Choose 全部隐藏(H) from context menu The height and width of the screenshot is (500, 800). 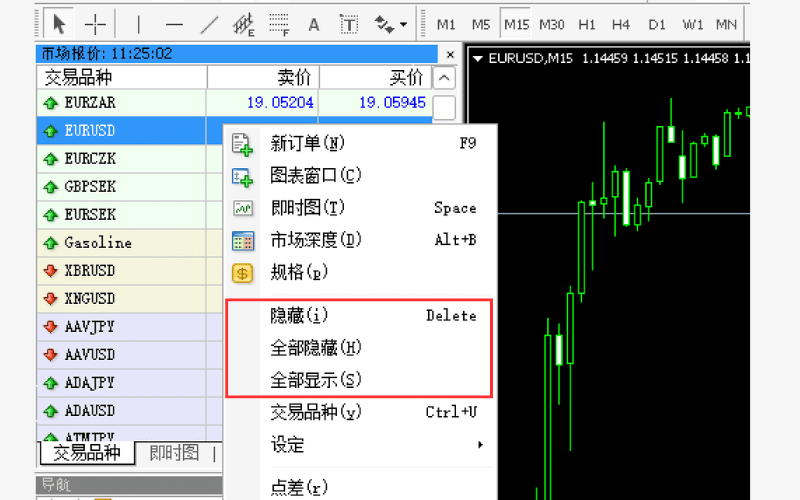(x=360, y=348)
